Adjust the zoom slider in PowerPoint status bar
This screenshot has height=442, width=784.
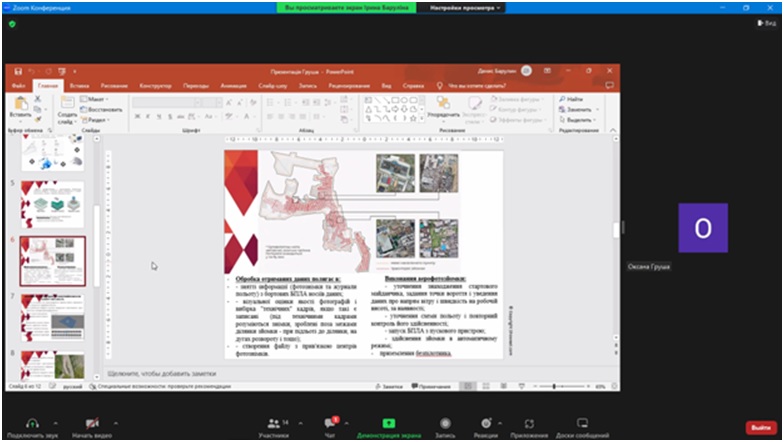tap(554, 386)
